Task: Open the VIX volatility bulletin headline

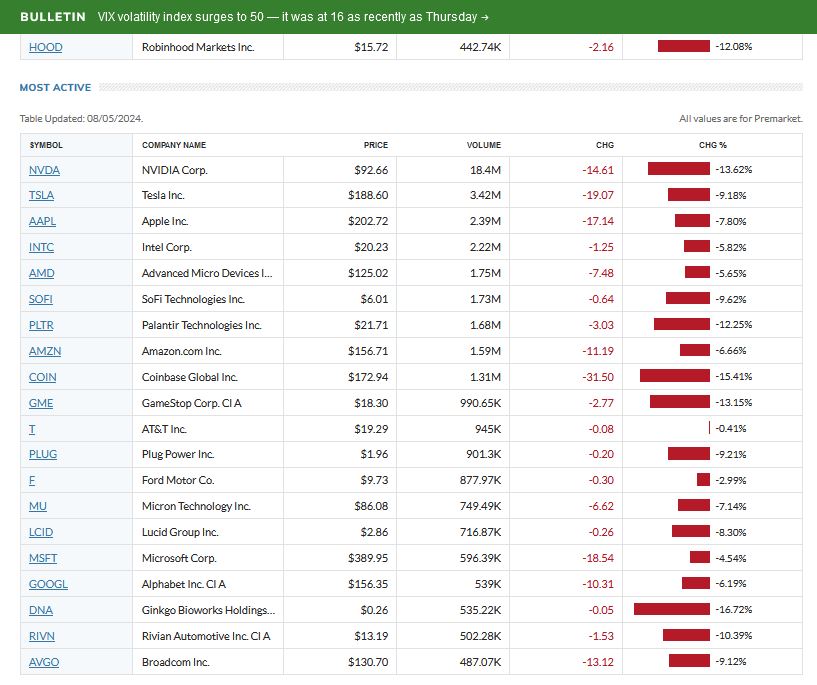Action: (x=293, y=17)
